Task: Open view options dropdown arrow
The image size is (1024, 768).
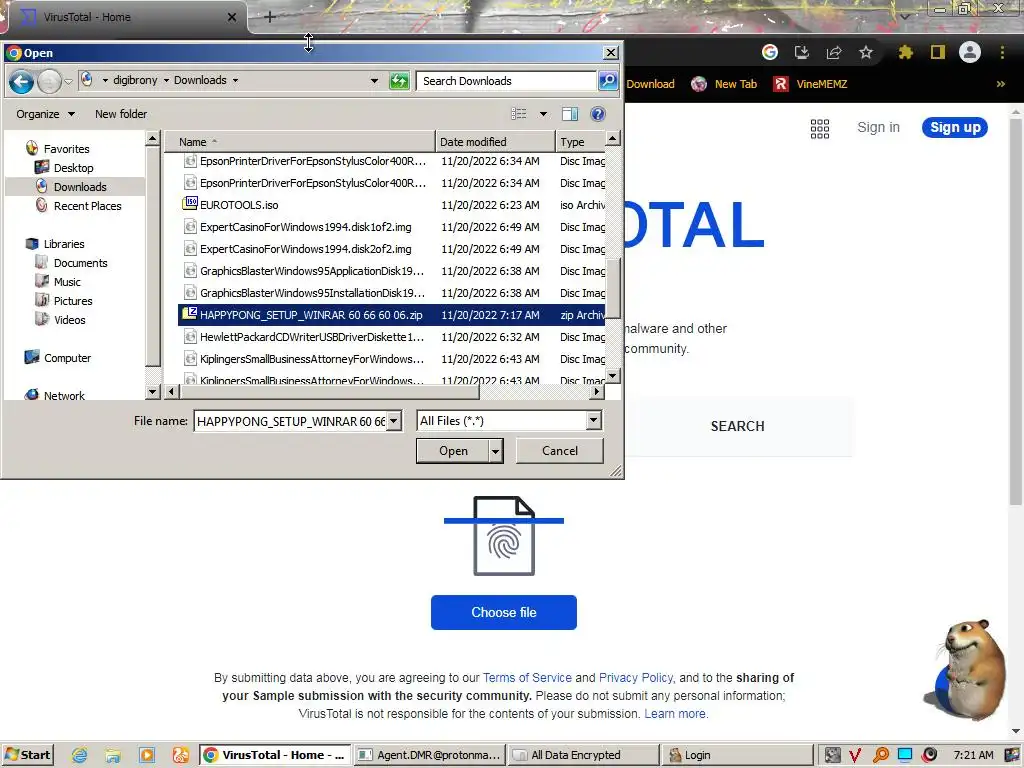Action: click(543, 114)
